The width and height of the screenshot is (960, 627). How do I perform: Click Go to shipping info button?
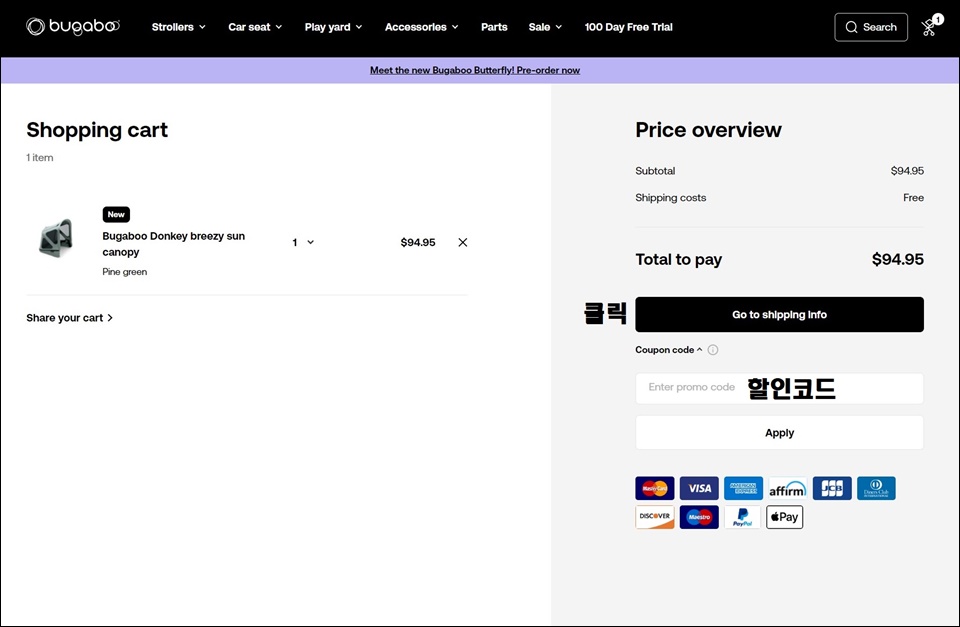click(x=779, y=315)
